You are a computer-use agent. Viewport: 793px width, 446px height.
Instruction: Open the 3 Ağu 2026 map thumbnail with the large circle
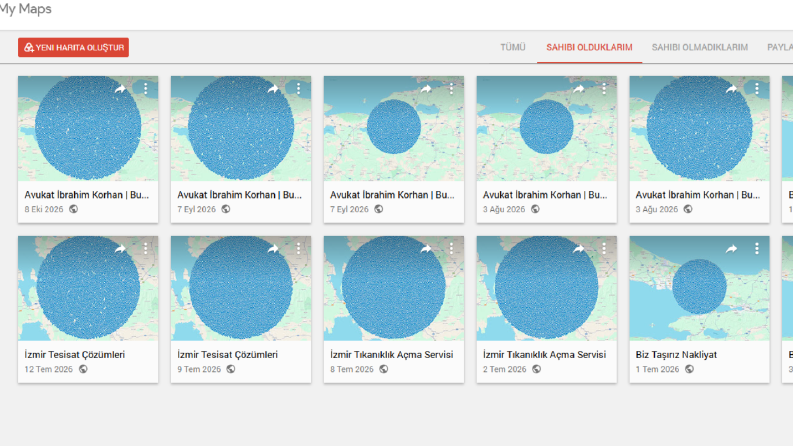click(699, 128)
